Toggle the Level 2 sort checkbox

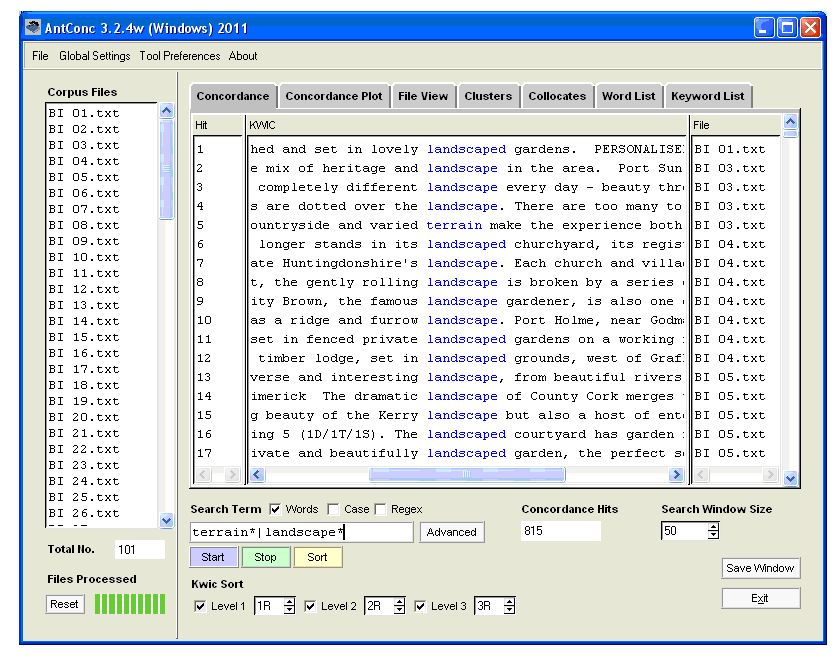pyautogui.click(x=310, y=606)
